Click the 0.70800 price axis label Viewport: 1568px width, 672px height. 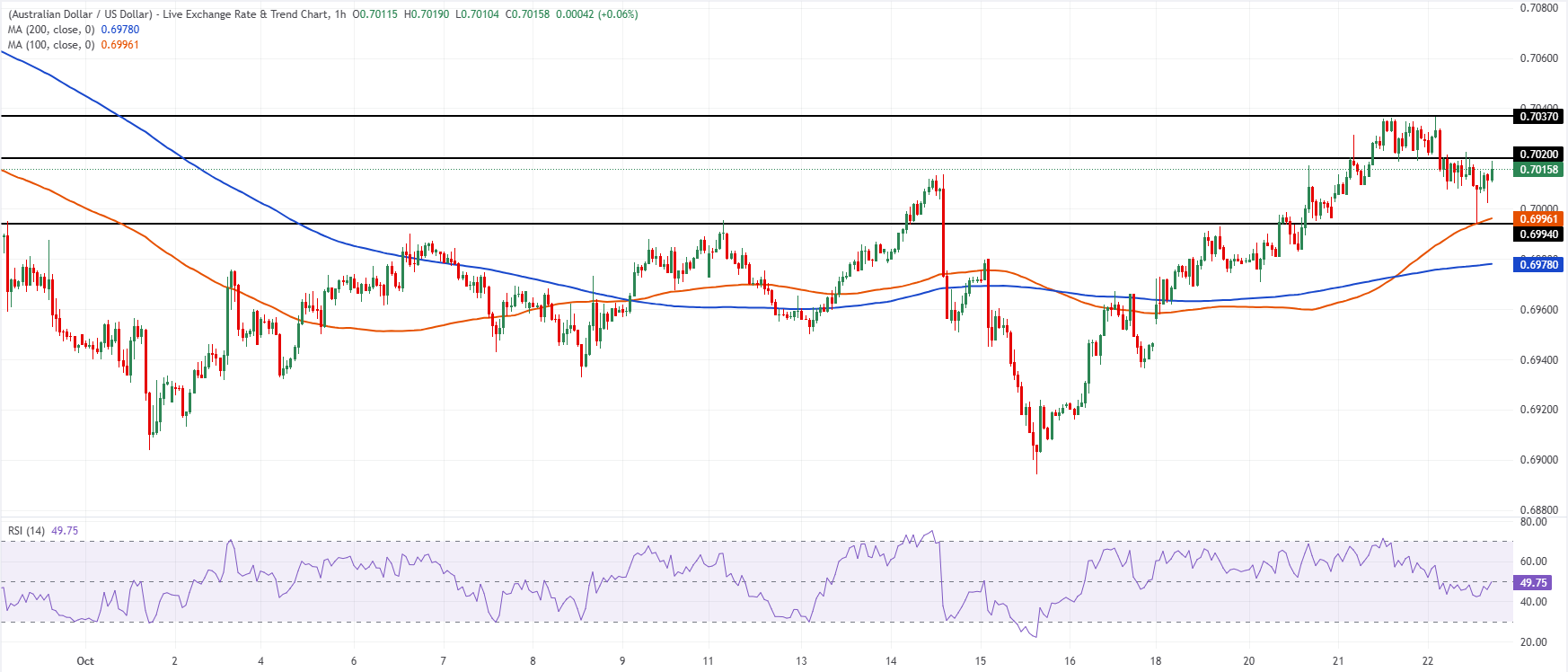pyautogui.click(x=1539, y=8)
